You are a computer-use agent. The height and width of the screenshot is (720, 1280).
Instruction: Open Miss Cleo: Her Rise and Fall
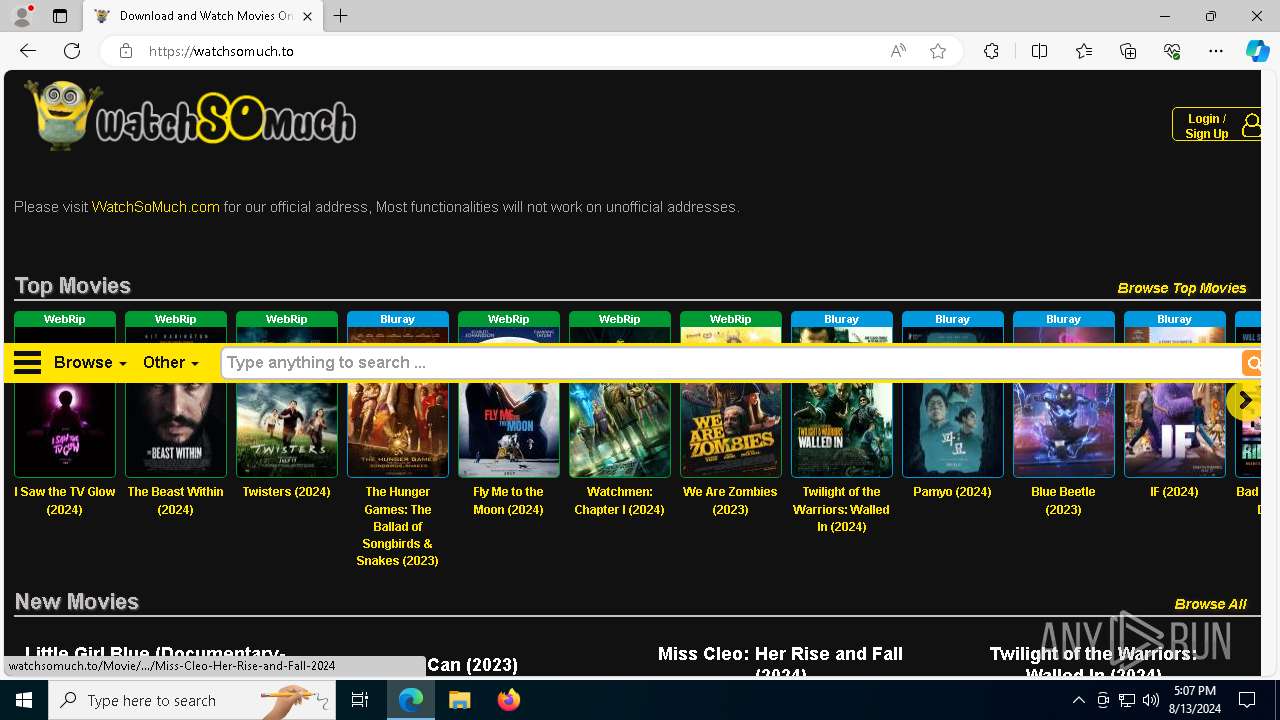click(x=780, y=660)
